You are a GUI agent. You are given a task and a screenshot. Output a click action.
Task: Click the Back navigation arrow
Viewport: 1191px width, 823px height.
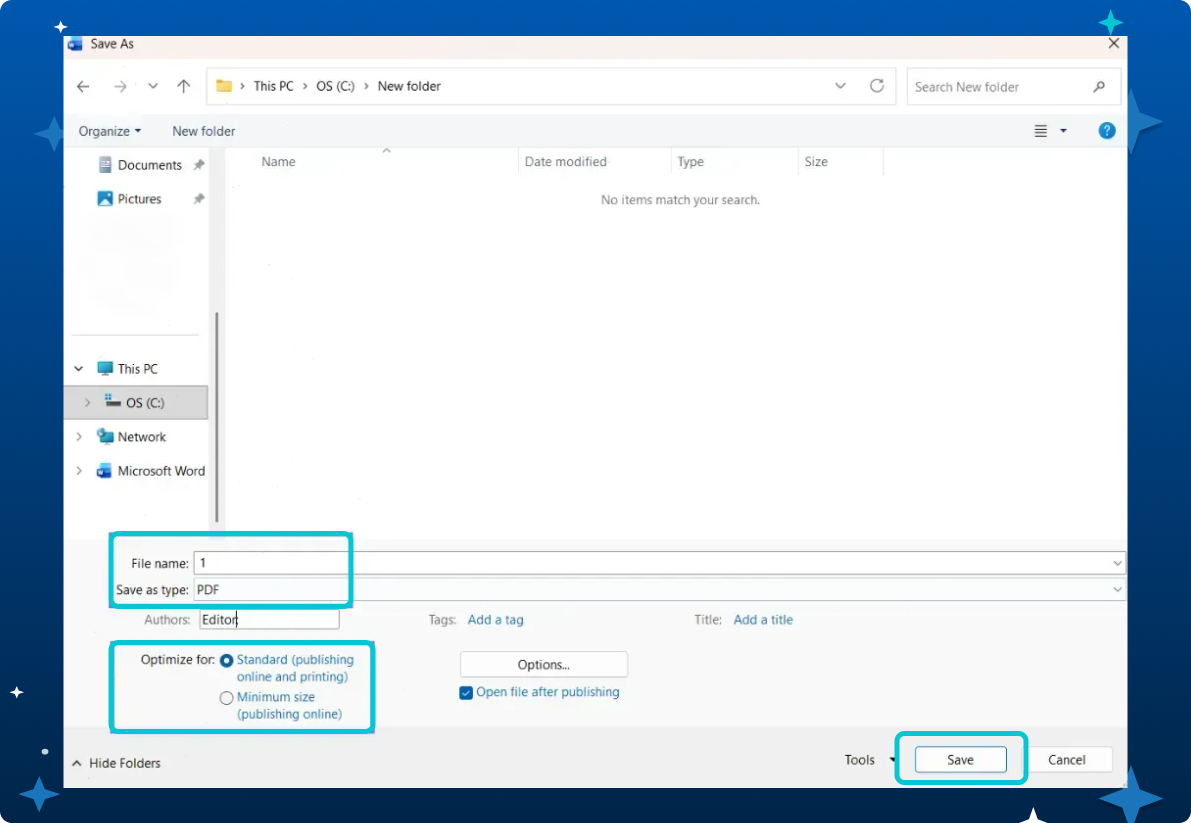tap(83, 86)
